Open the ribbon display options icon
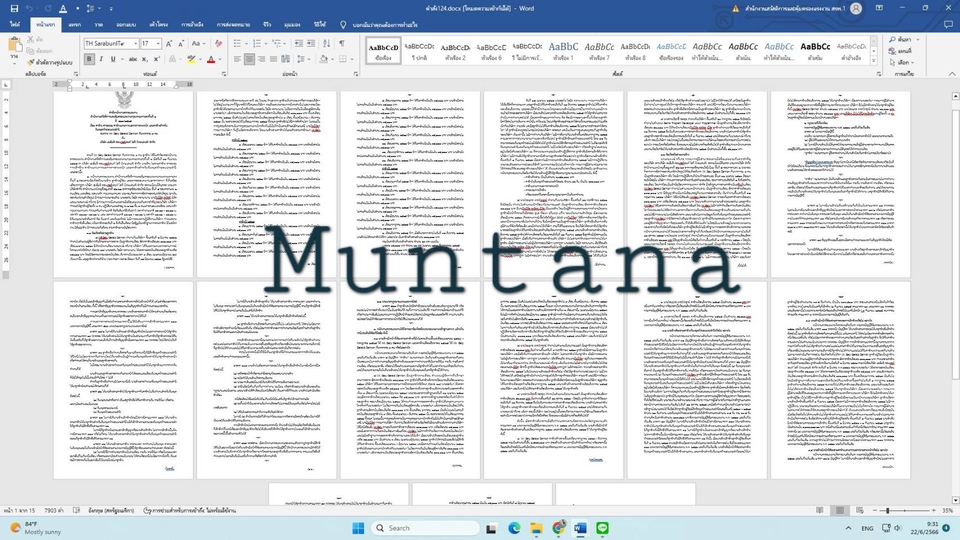 coord(879,9)
